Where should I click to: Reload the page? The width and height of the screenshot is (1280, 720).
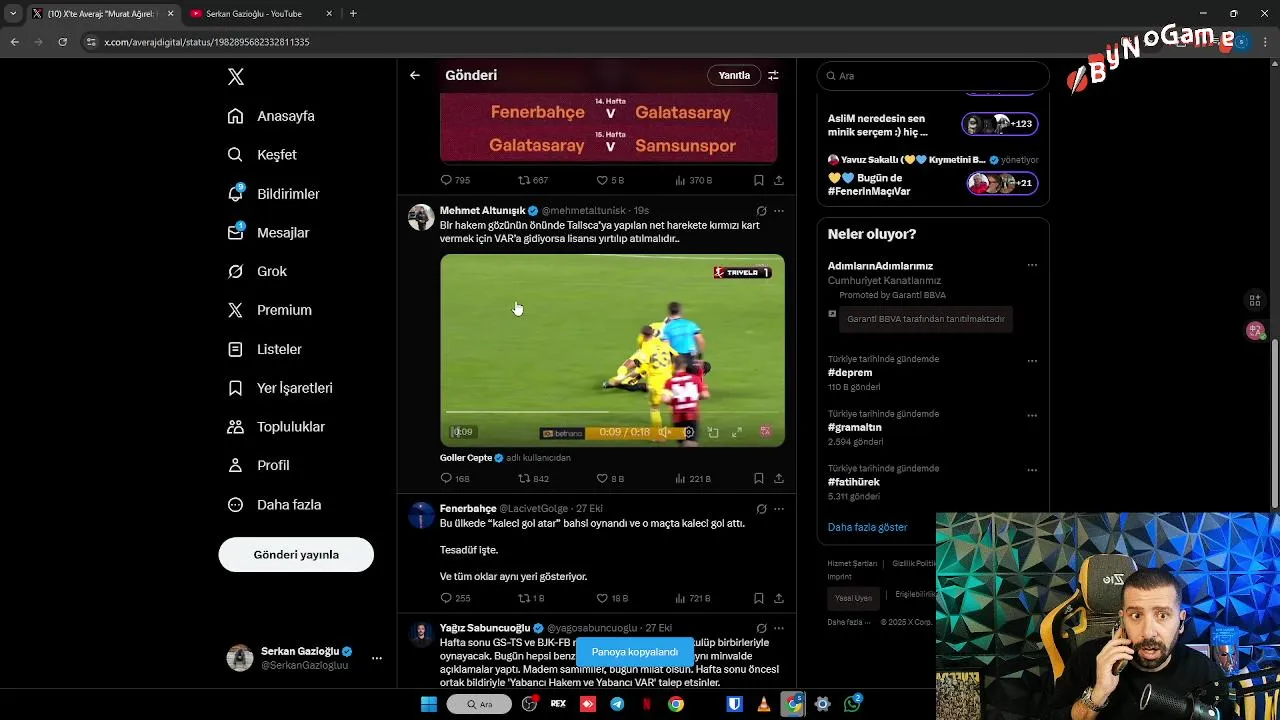coord(62,42)
